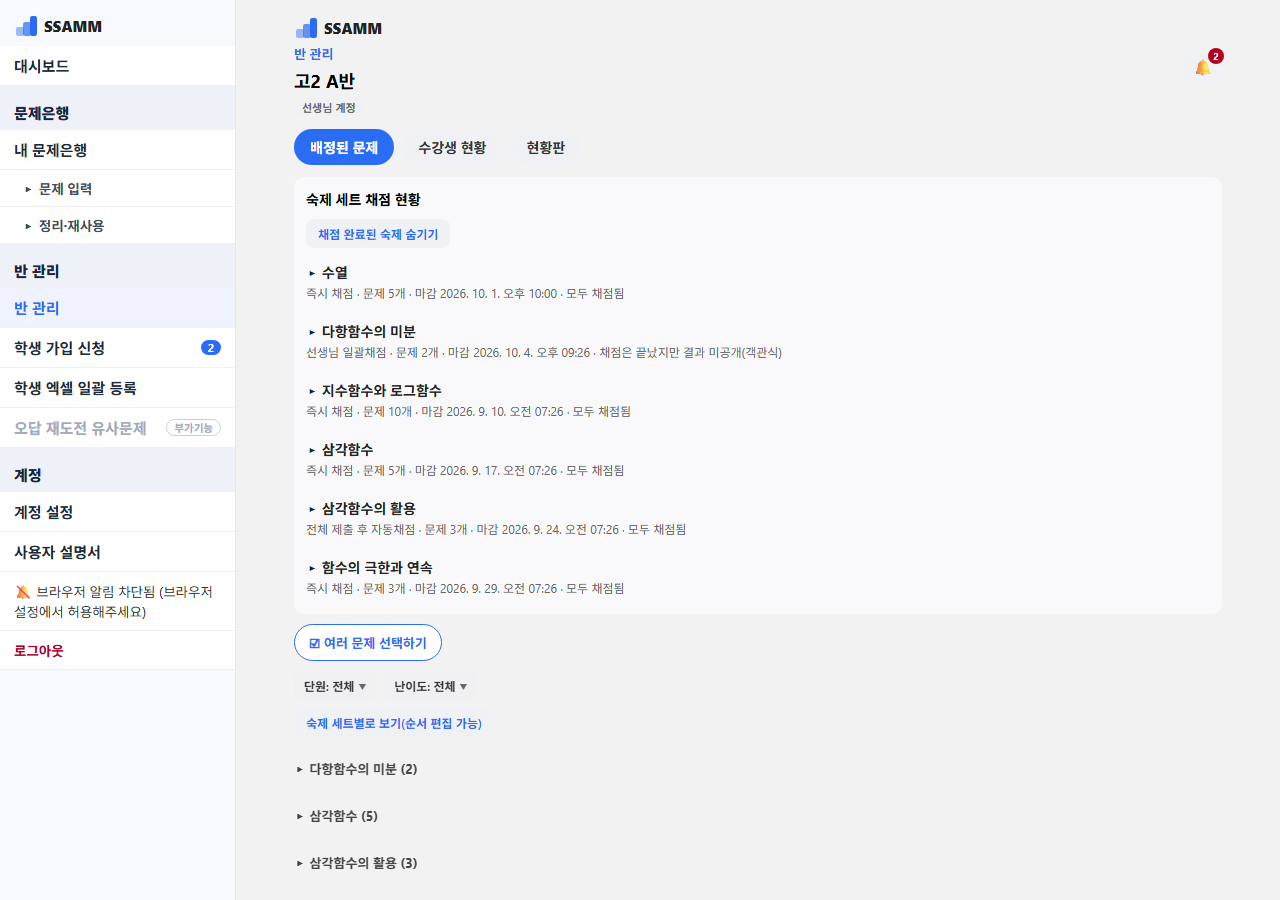Click 채점 완료된 숙제 숨기기 button
This screenshot has height=900, width=1280.
378,234
